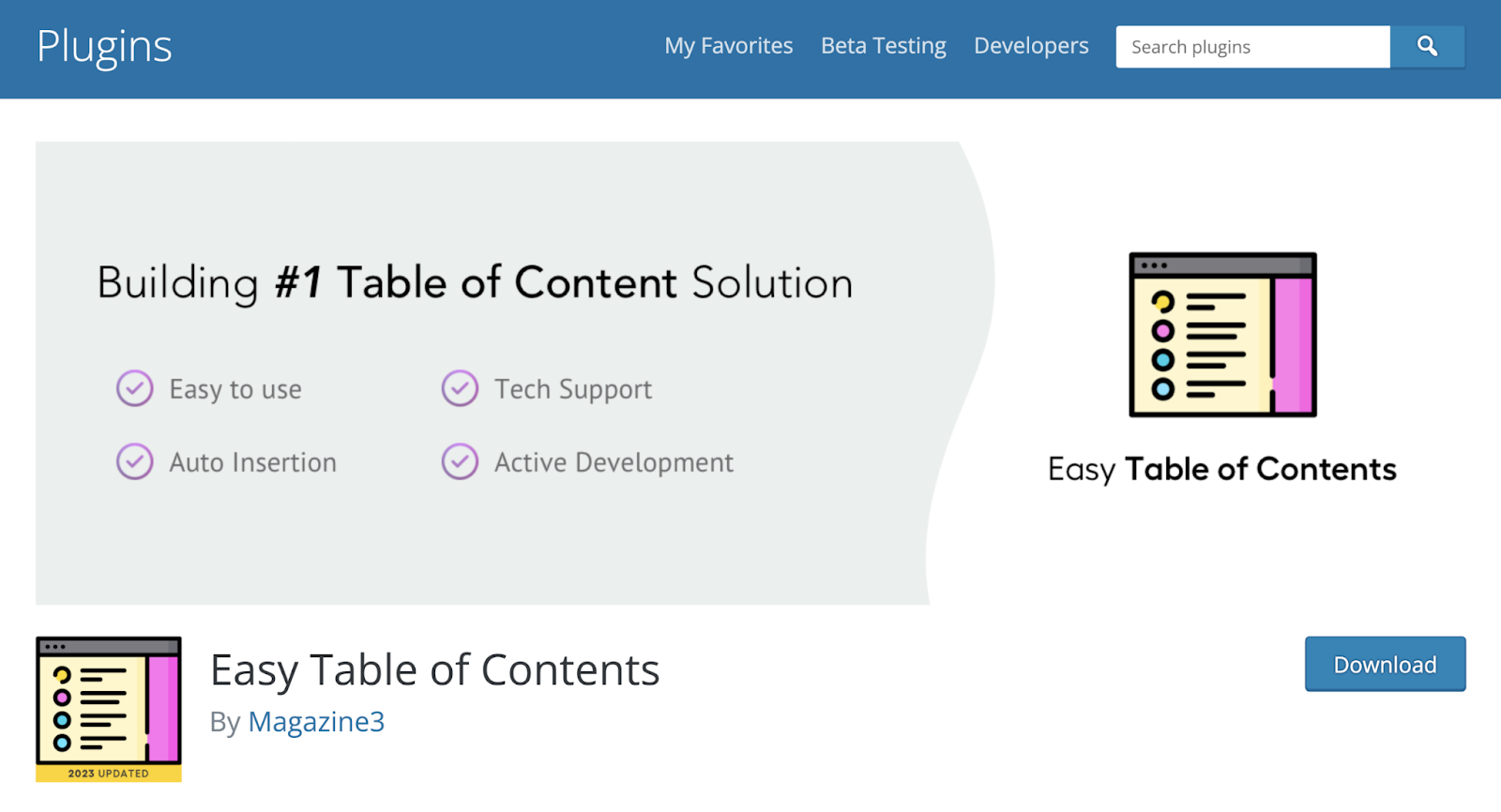Image resolution: width=1501 pixels, height=812 pixels.
Task: Click the Auto Insertion feature text
Action: (252, 462)
